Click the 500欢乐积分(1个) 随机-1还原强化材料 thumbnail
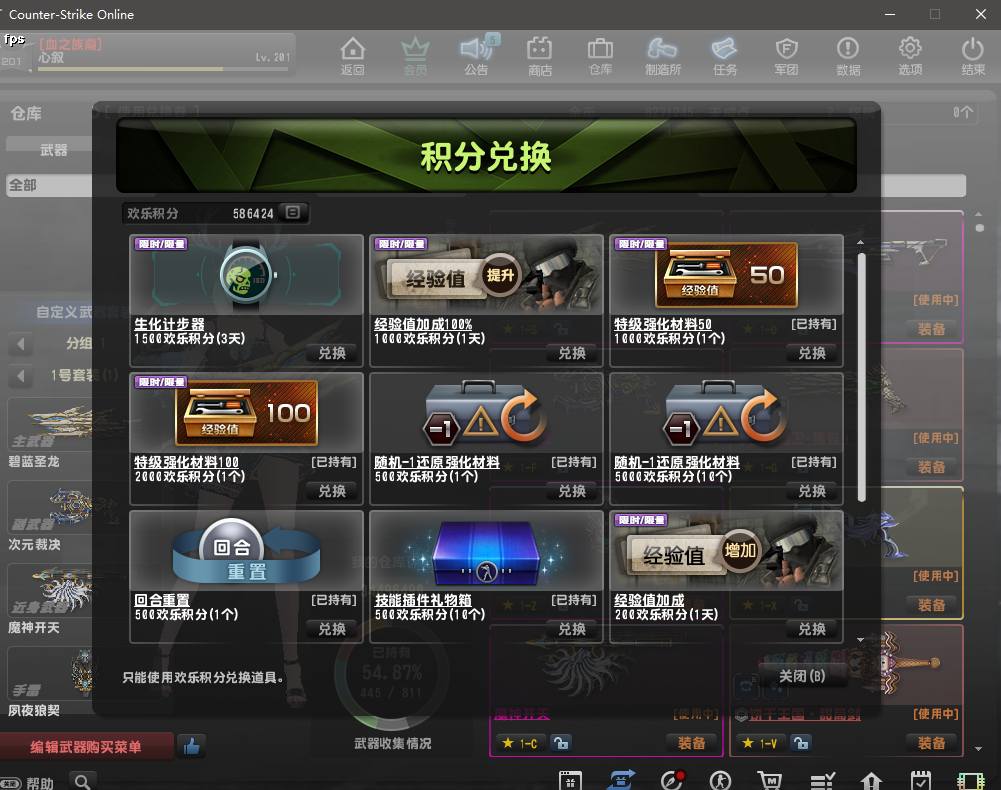1001x790 pixels. pos(486,413)
